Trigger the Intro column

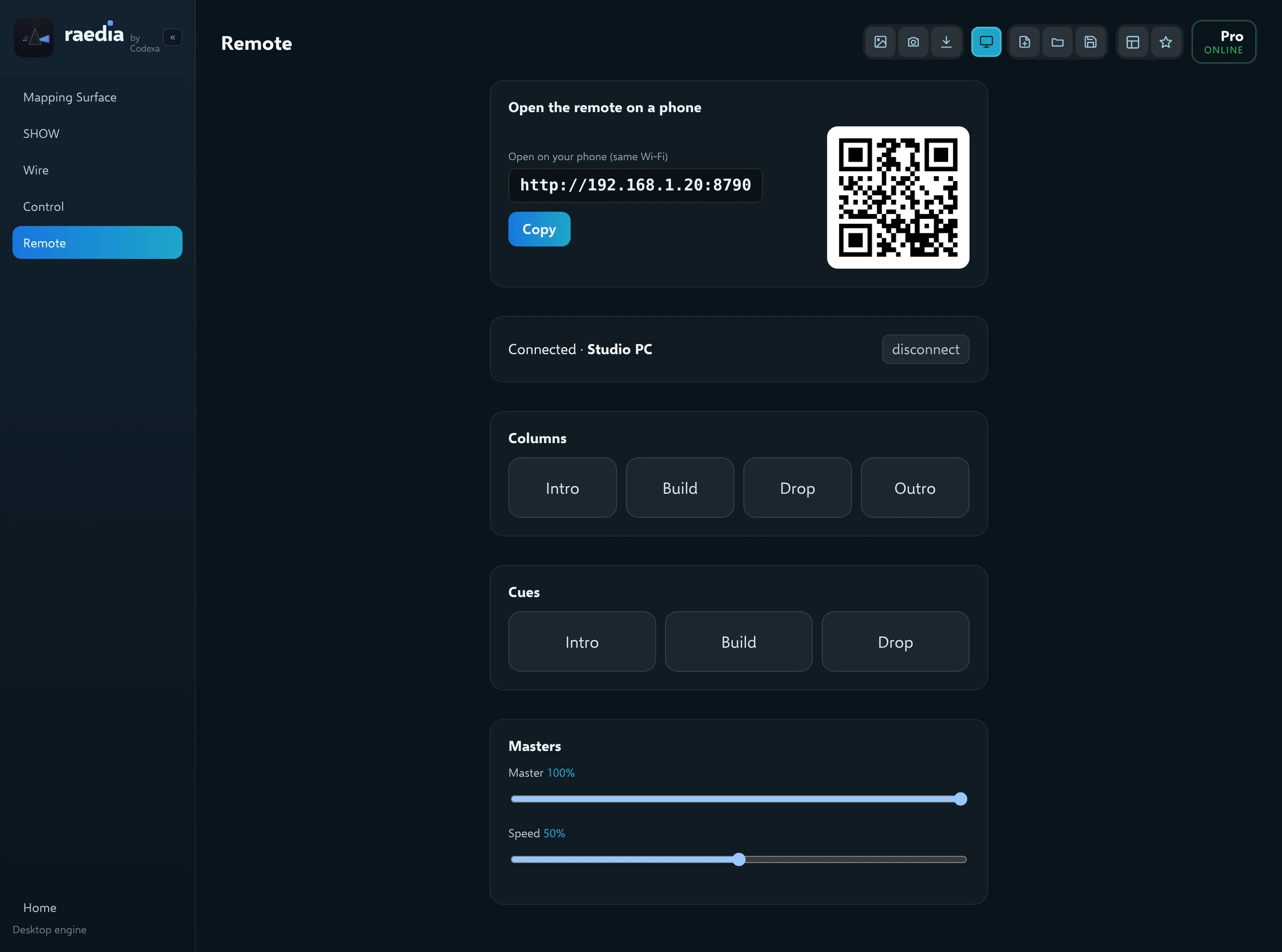tap(562, 487)
